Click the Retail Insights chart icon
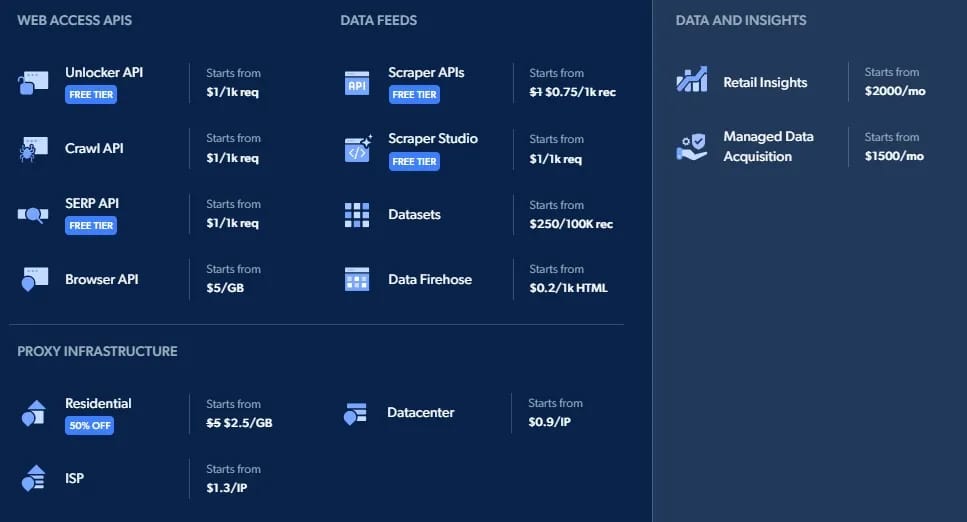This screenshot has height=522, width=967. (692, 79)
